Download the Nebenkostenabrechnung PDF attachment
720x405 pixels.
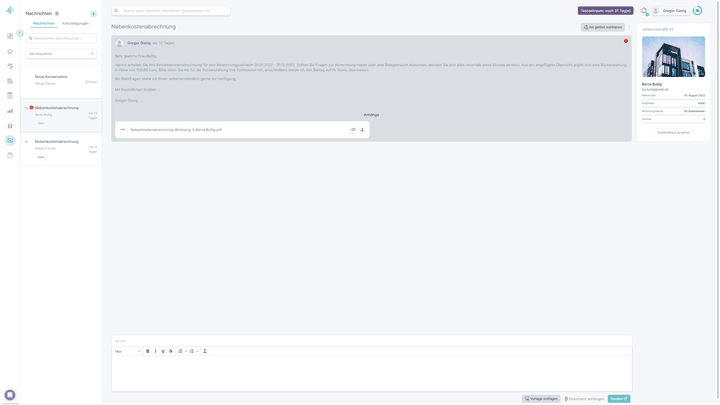[x=362, y=130]
